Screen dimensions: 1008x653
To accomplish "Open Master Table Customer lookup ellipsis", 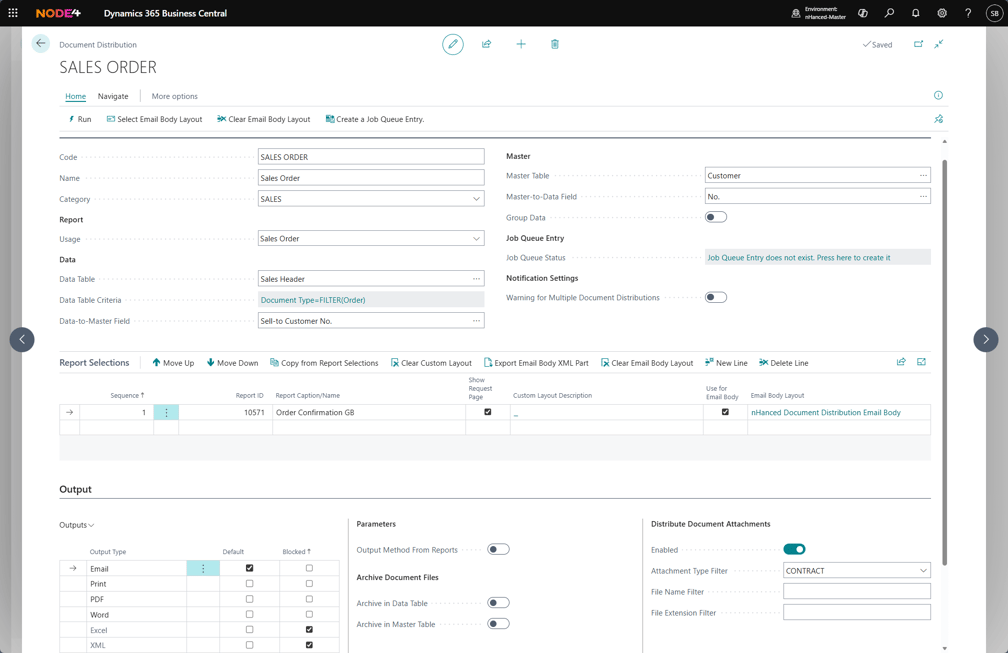I will pos(923,175).
